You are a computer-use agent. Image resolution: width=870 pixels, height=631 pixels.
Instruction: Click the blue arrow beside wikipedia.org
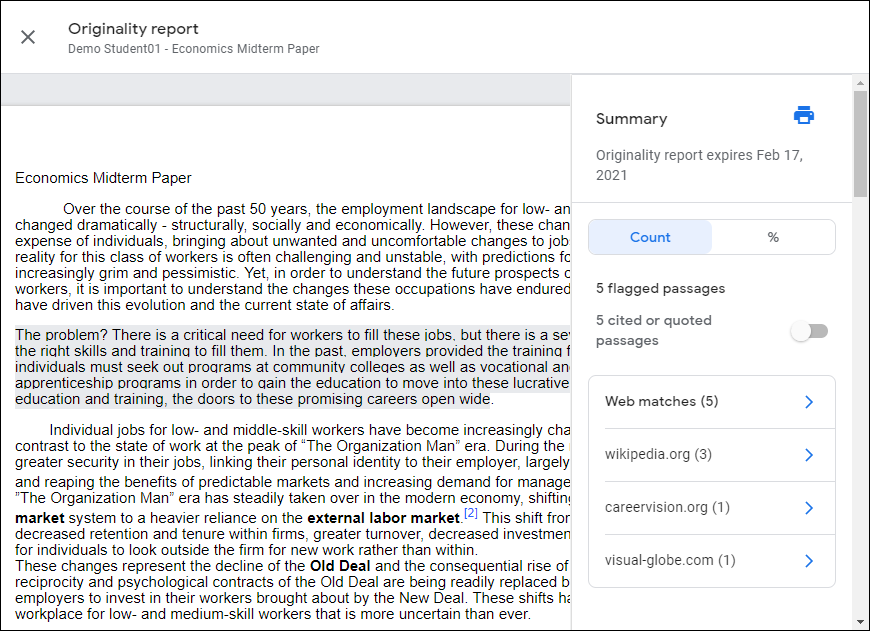click(x=809, y=455)
